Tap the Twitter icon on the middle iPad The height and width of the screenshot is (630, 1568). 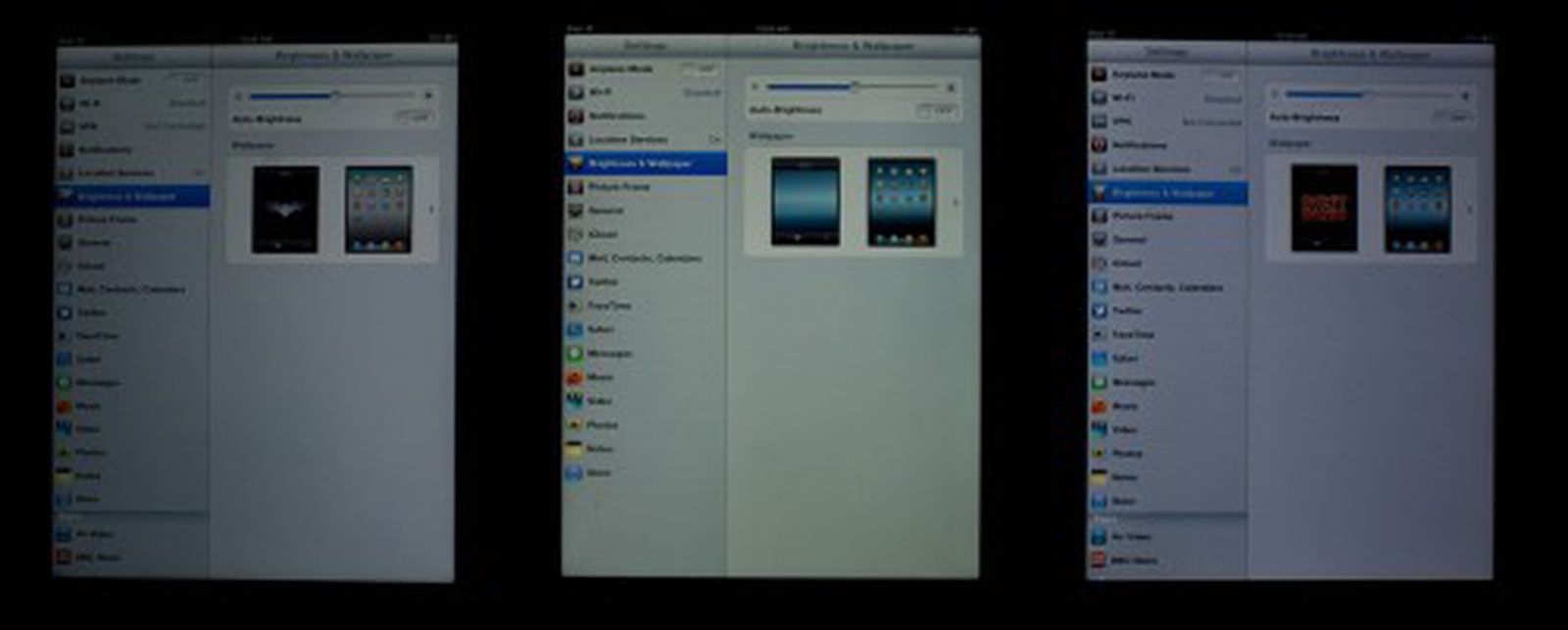pos(575,281)
